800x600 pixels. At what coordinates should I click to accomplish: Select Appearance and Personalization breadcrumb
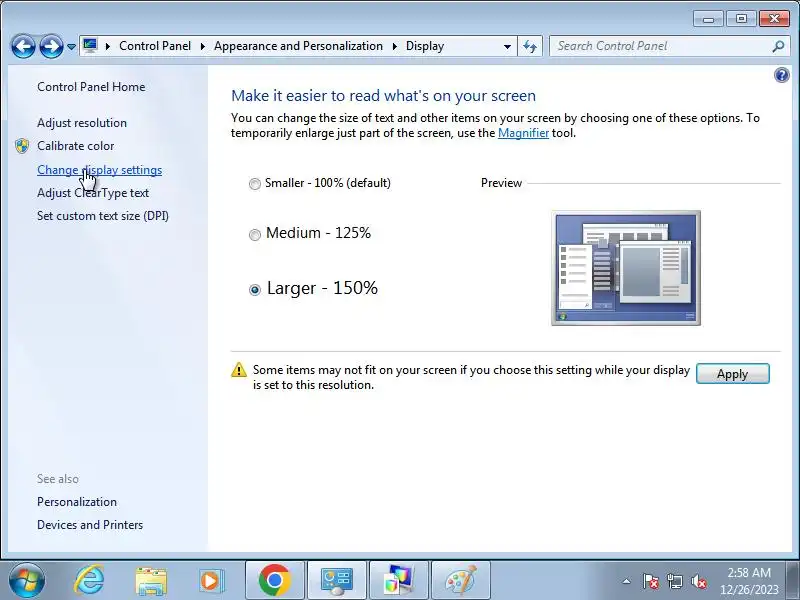coord(298,46)
